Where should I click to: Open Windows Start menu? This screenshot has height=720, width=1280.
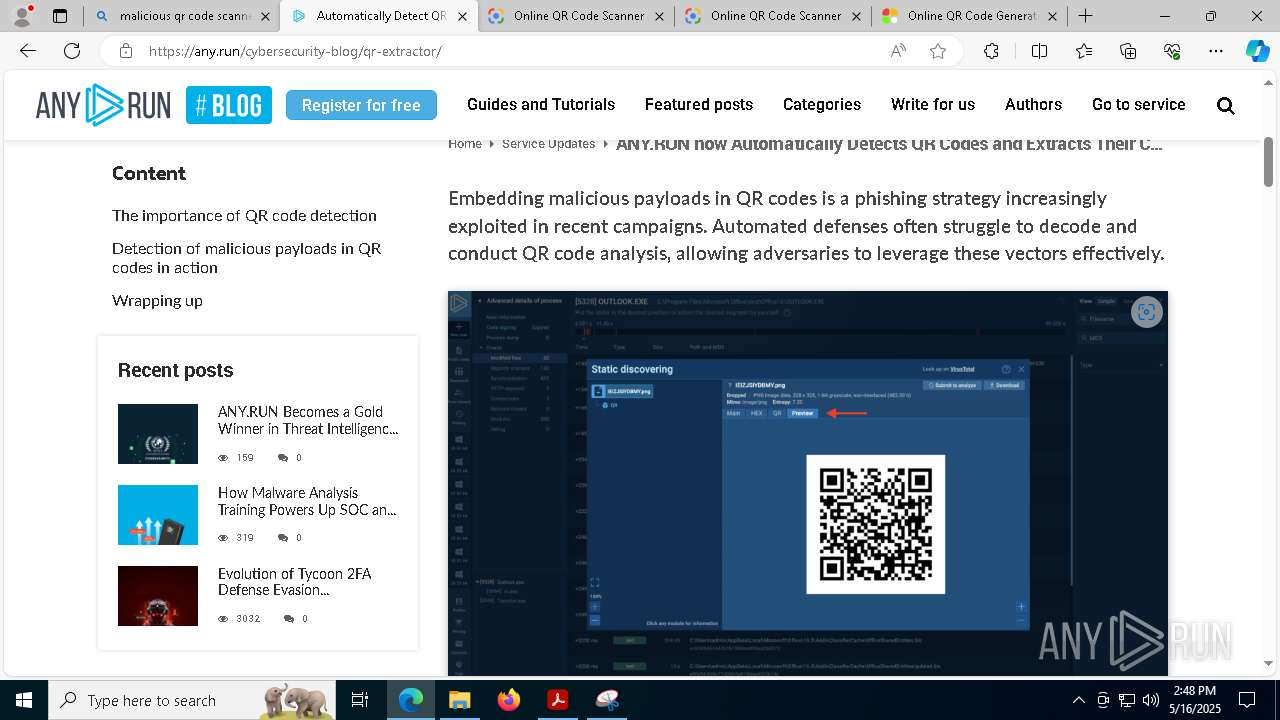(x=24, y=700)
